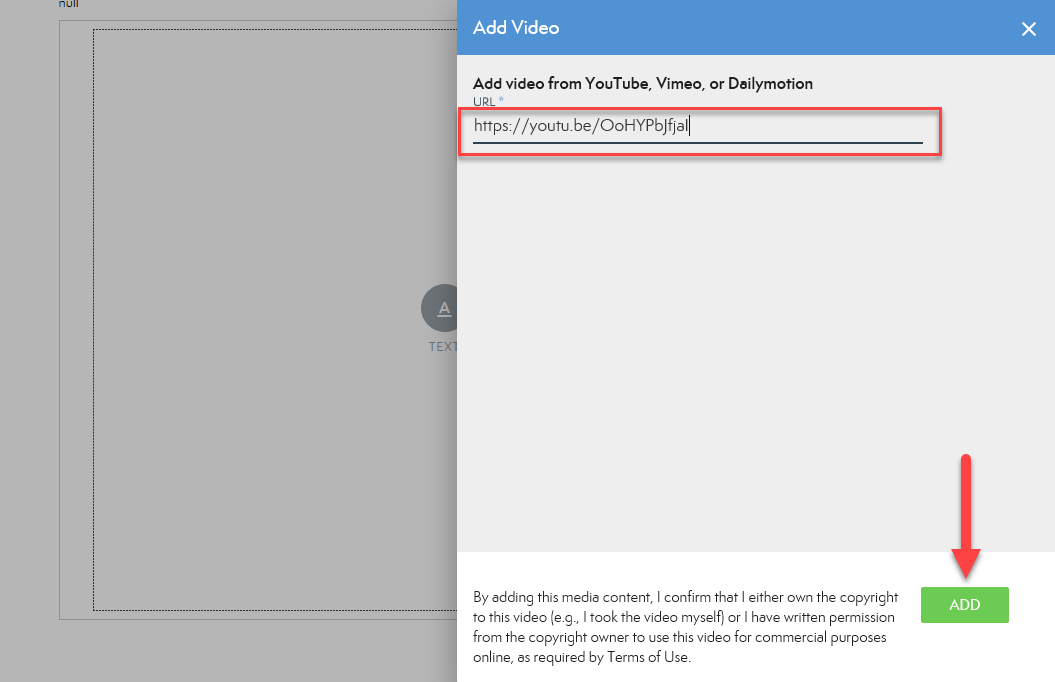This screenshot has height=682, width=1055.
Task: Click the word Dailymotion in the heading
Action: pyautogui.click(x=770, y=84)
